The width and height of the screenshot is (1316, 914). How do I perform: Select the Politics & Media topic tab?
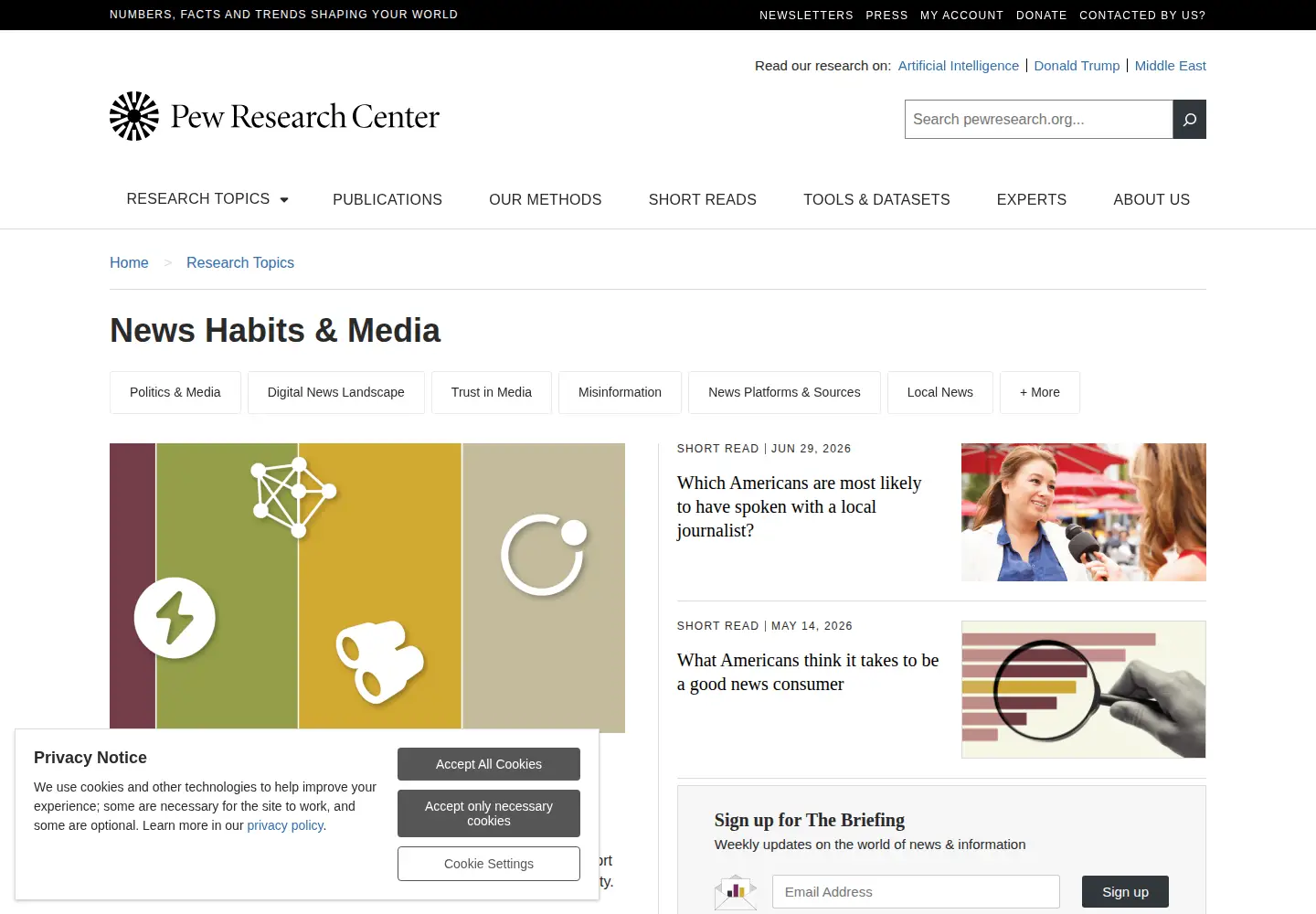click(175, 392)
